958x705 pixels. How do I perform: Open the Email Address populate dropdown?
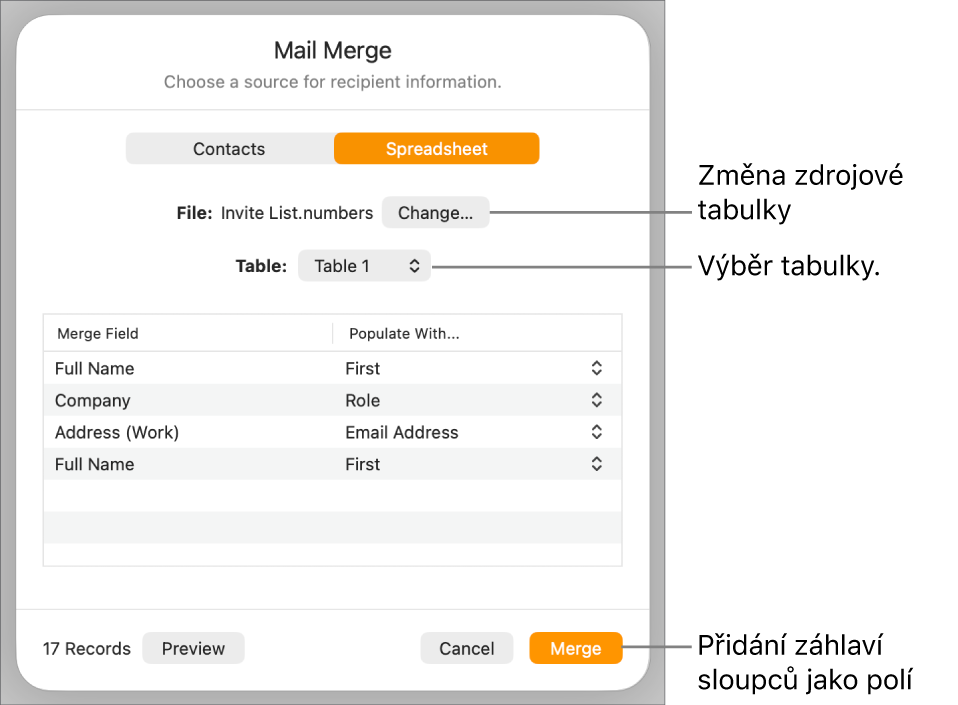(x=596, y=432)
